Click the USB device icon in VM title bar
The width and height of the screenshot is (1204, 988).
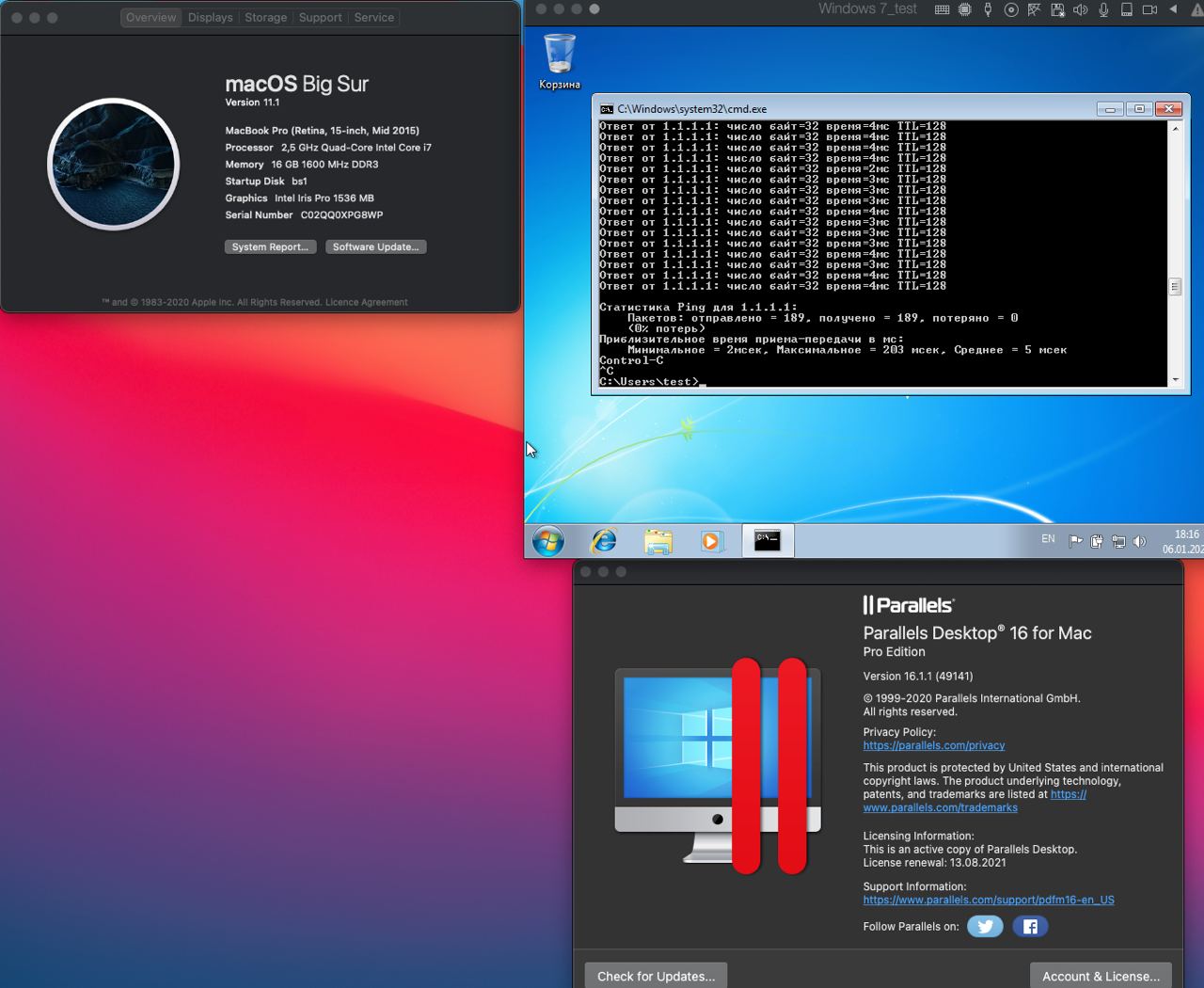click(x=988, y=9)
